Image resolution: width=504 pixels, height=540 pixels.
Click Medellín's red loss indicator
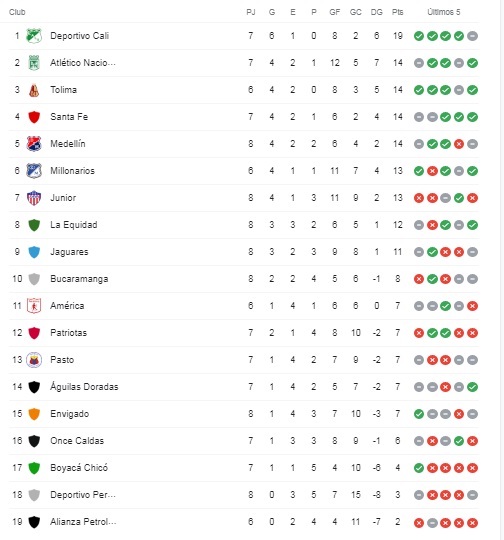pos(459,144)
